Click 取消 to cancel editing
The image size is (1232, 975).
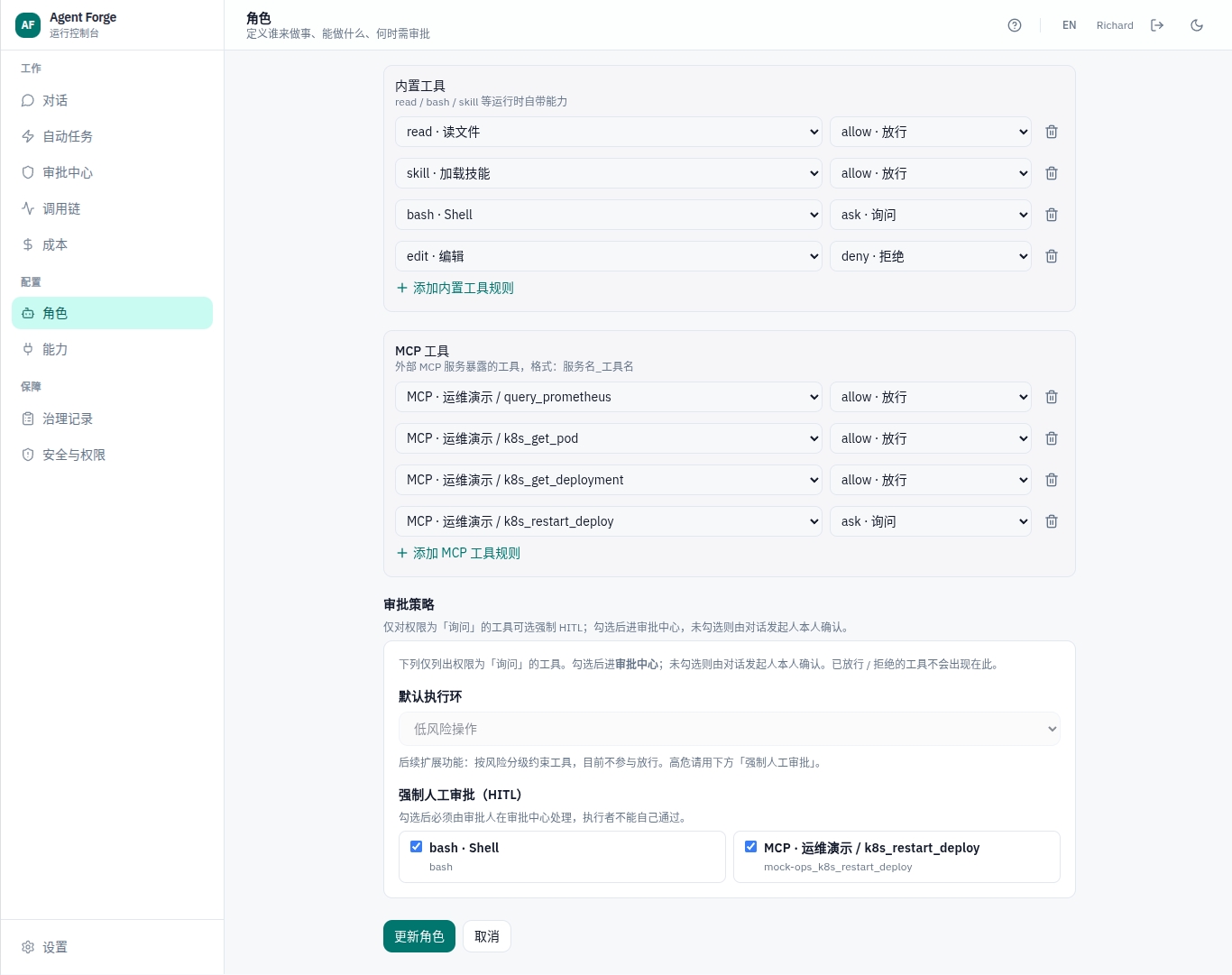pos(487,936)
